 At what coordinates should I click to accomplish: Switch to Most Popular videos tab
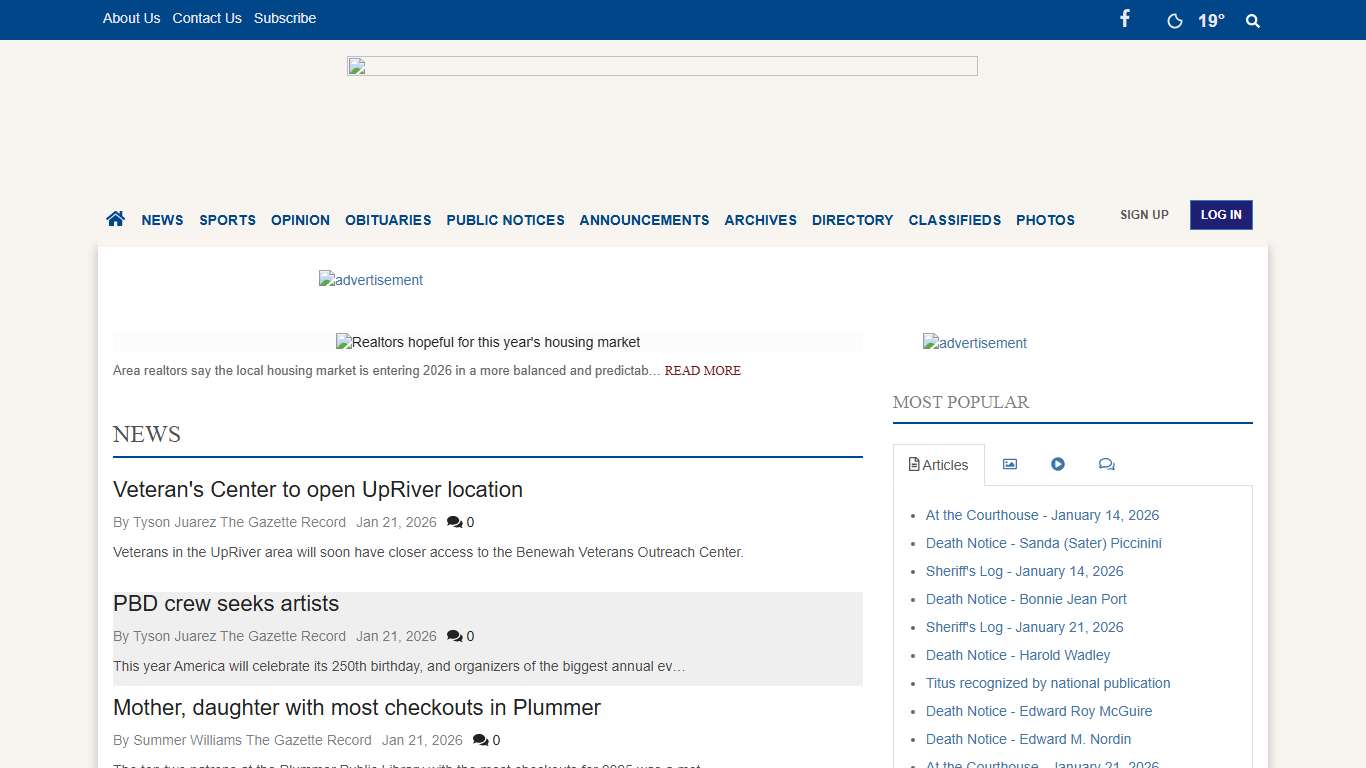[1058, 464]
